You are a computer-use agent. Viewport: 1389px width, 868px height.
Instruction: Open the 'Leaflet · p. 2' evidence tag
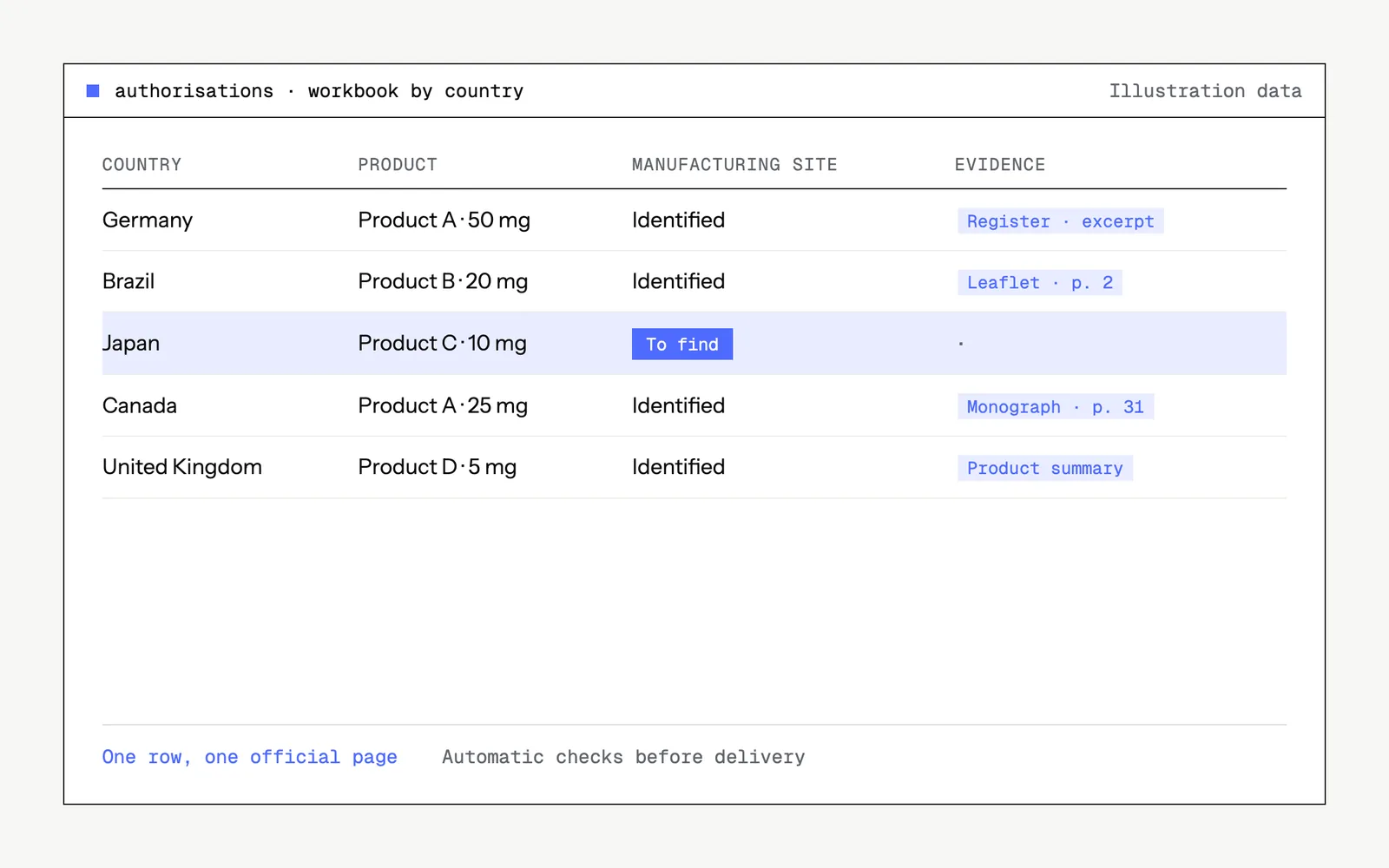tap(1040, 282)
